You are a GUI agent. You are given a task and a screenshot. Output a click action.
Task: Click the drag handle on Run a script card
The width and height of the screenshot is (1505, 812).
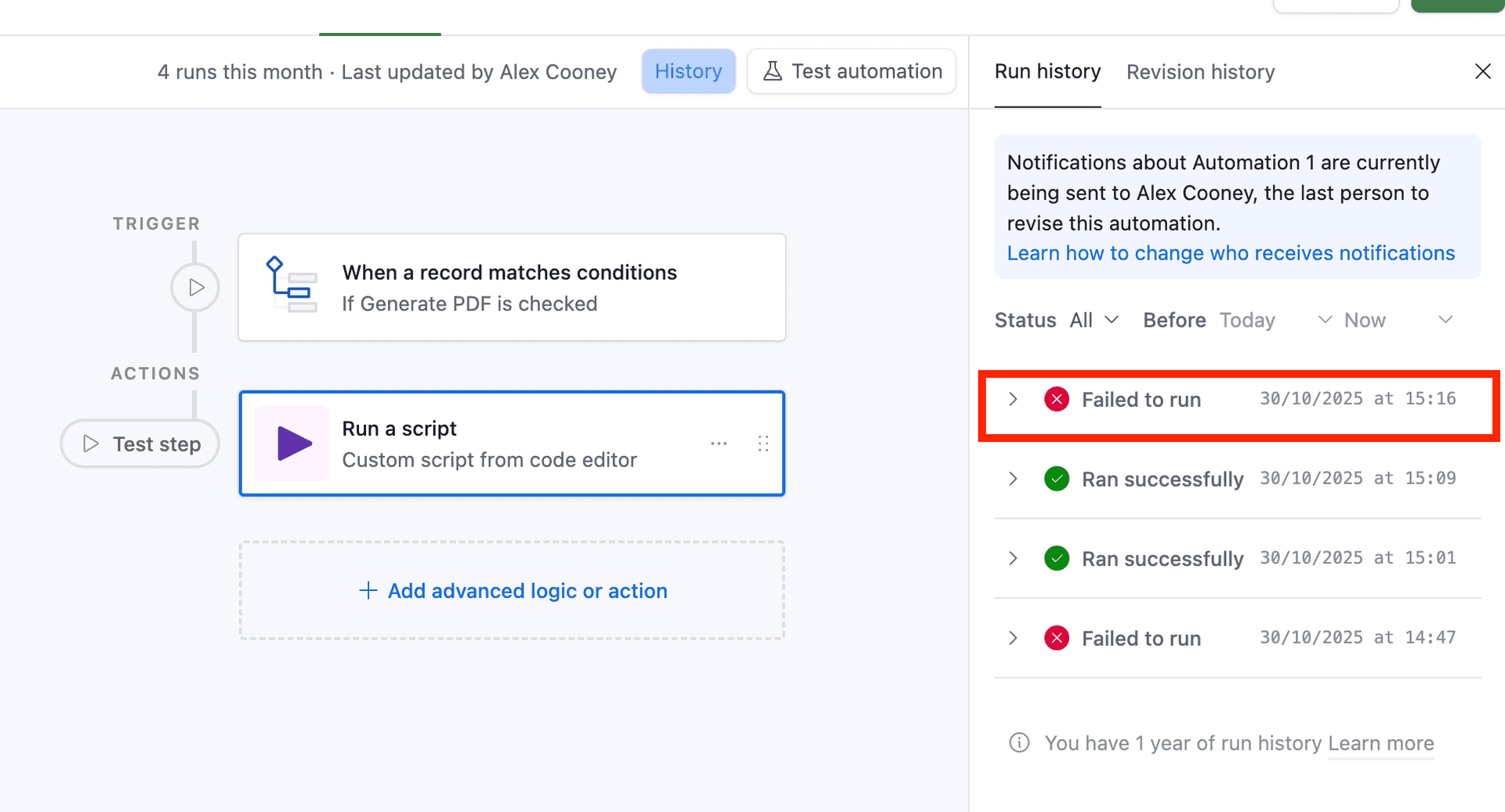point(763,443)
